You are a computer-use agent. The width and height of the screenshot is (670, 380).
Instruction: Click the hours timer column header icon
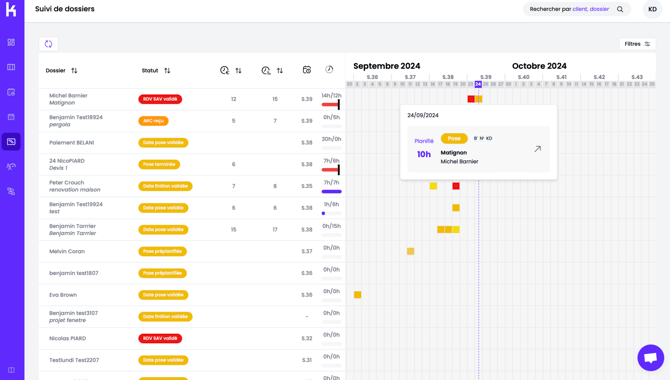pos(329,69)
